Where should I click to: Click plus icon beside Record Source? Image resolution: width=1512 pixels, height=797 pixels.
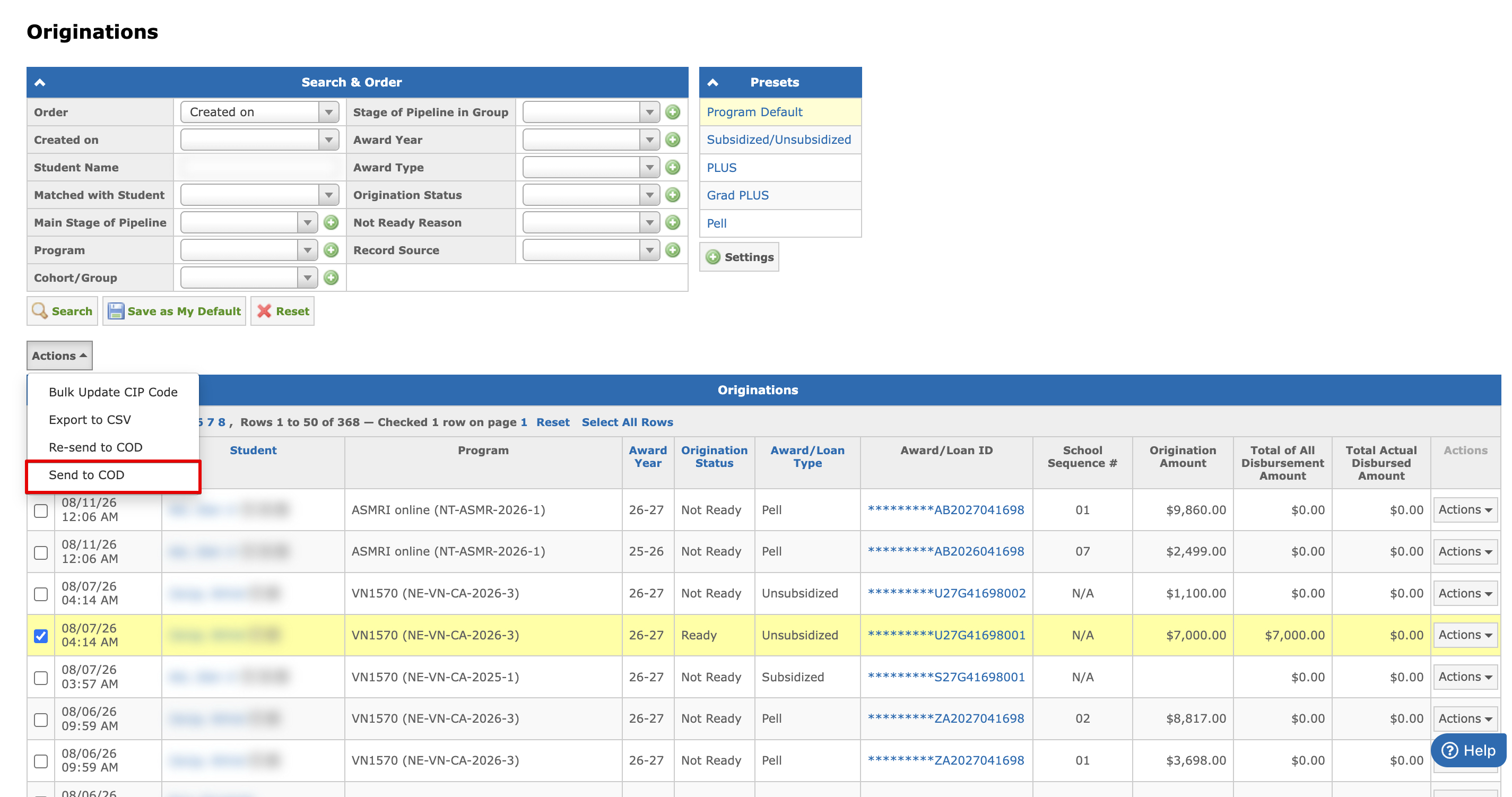(673, 250)
